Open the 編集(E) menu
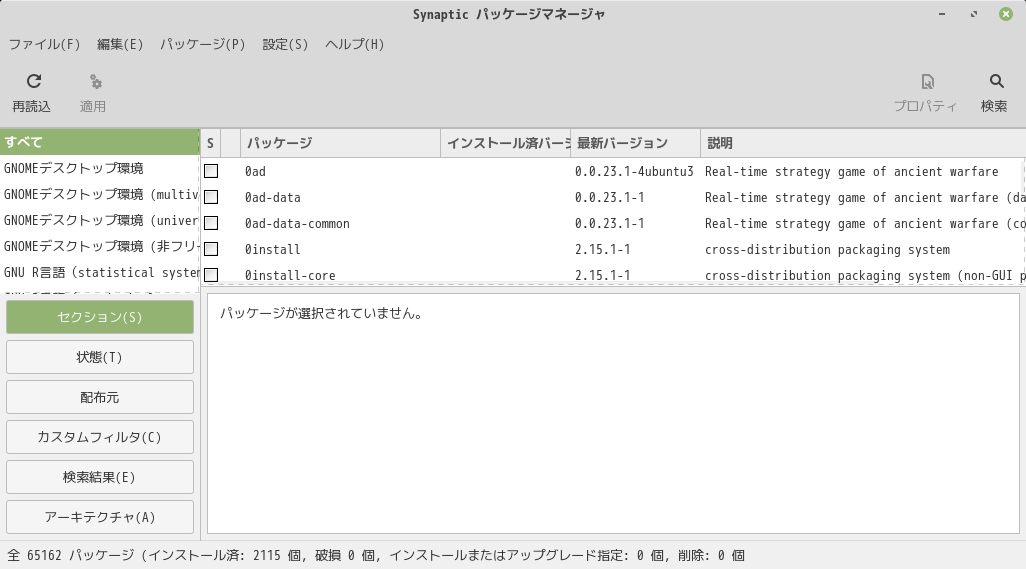The height and width of the screenshot is (569, 1026). point(120,44)
